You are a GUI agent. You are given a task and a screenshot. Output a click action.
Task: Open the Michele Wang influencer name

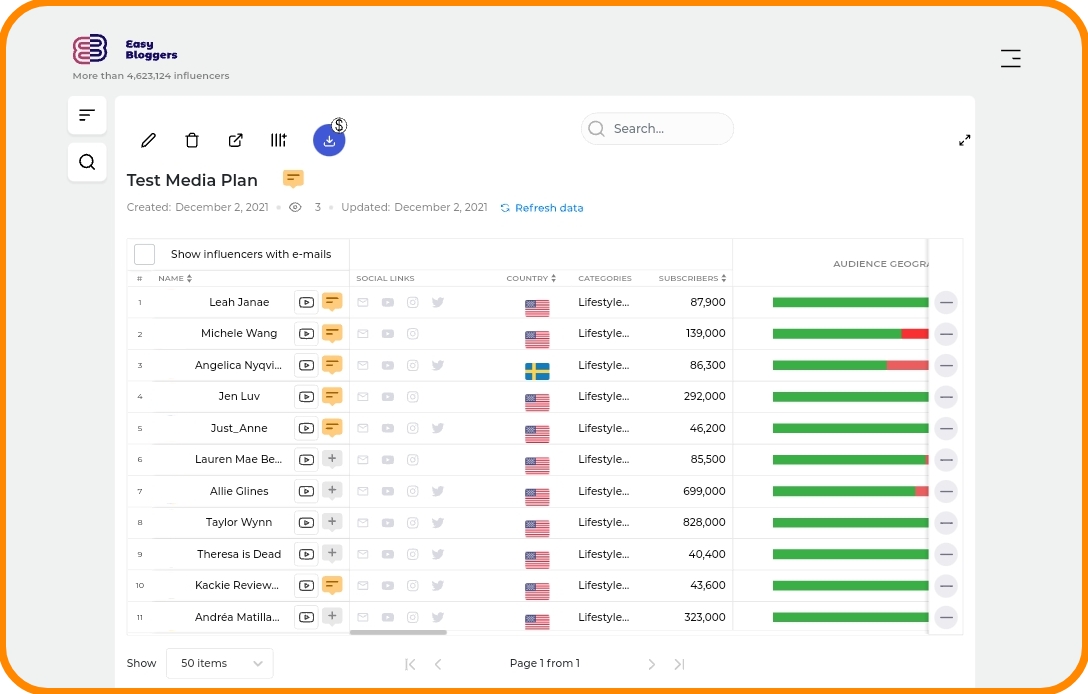click(x=239, y=333)
